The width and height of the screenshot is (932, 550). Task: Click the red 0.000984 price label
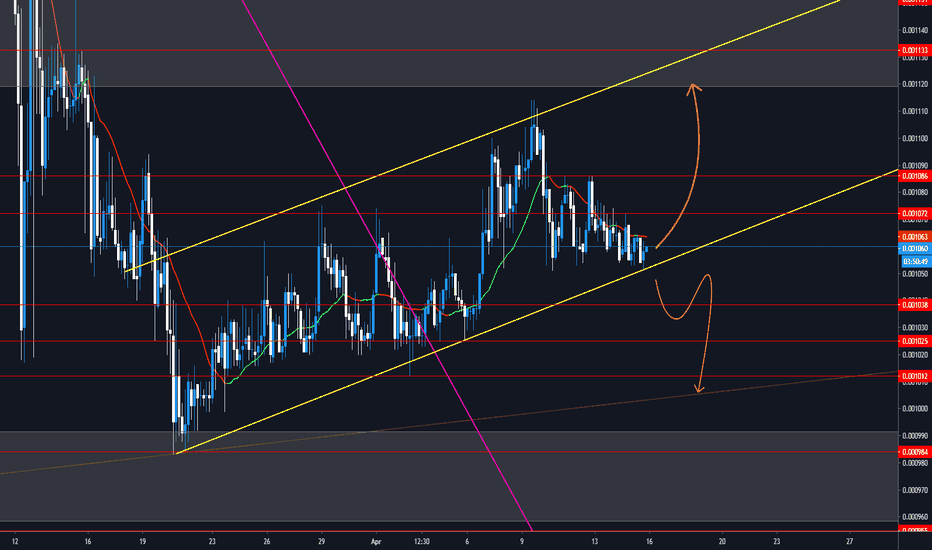915,452
